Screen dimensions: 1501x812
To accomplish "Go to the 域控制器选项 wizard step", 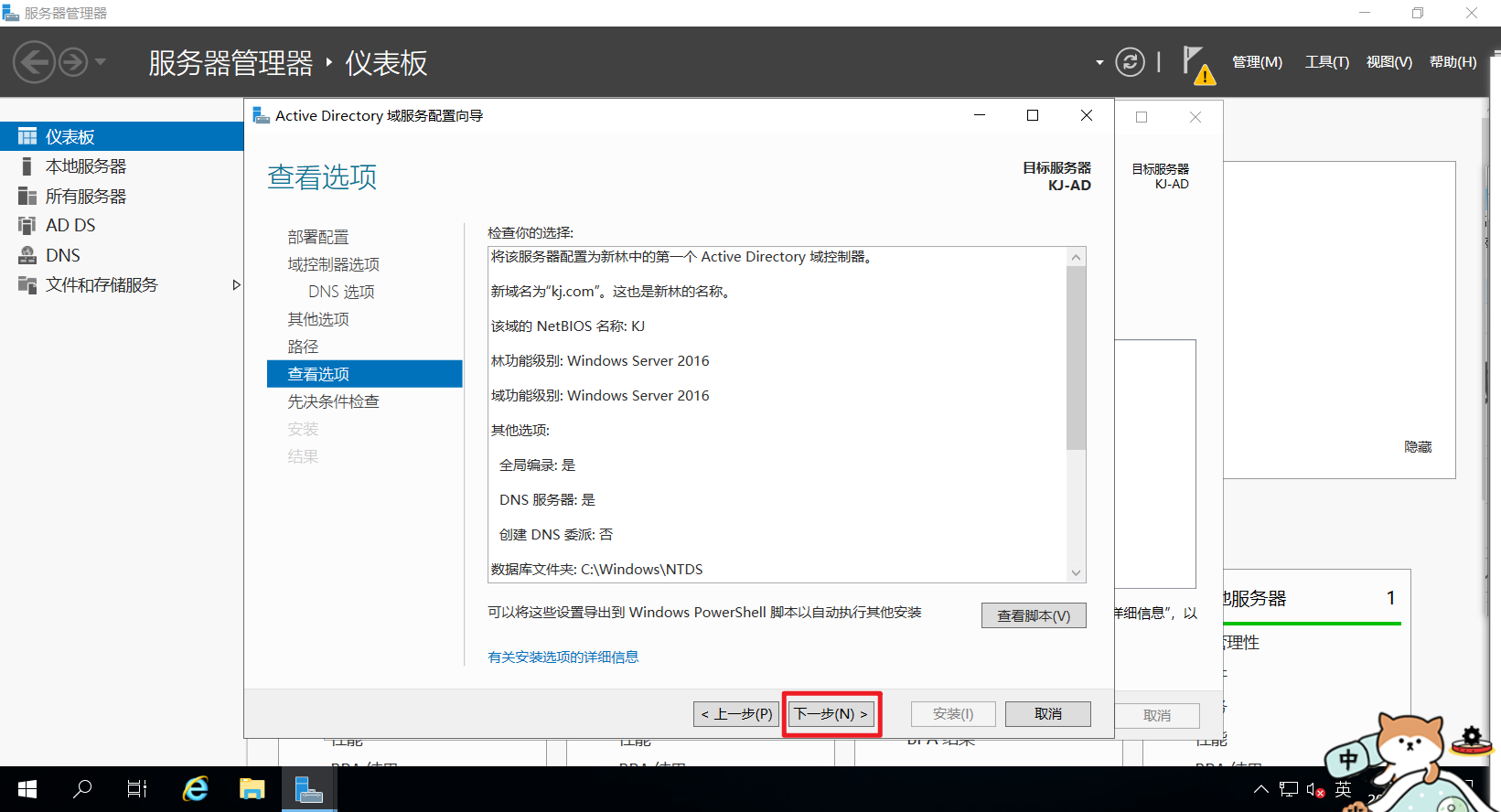I will point(334,264).
